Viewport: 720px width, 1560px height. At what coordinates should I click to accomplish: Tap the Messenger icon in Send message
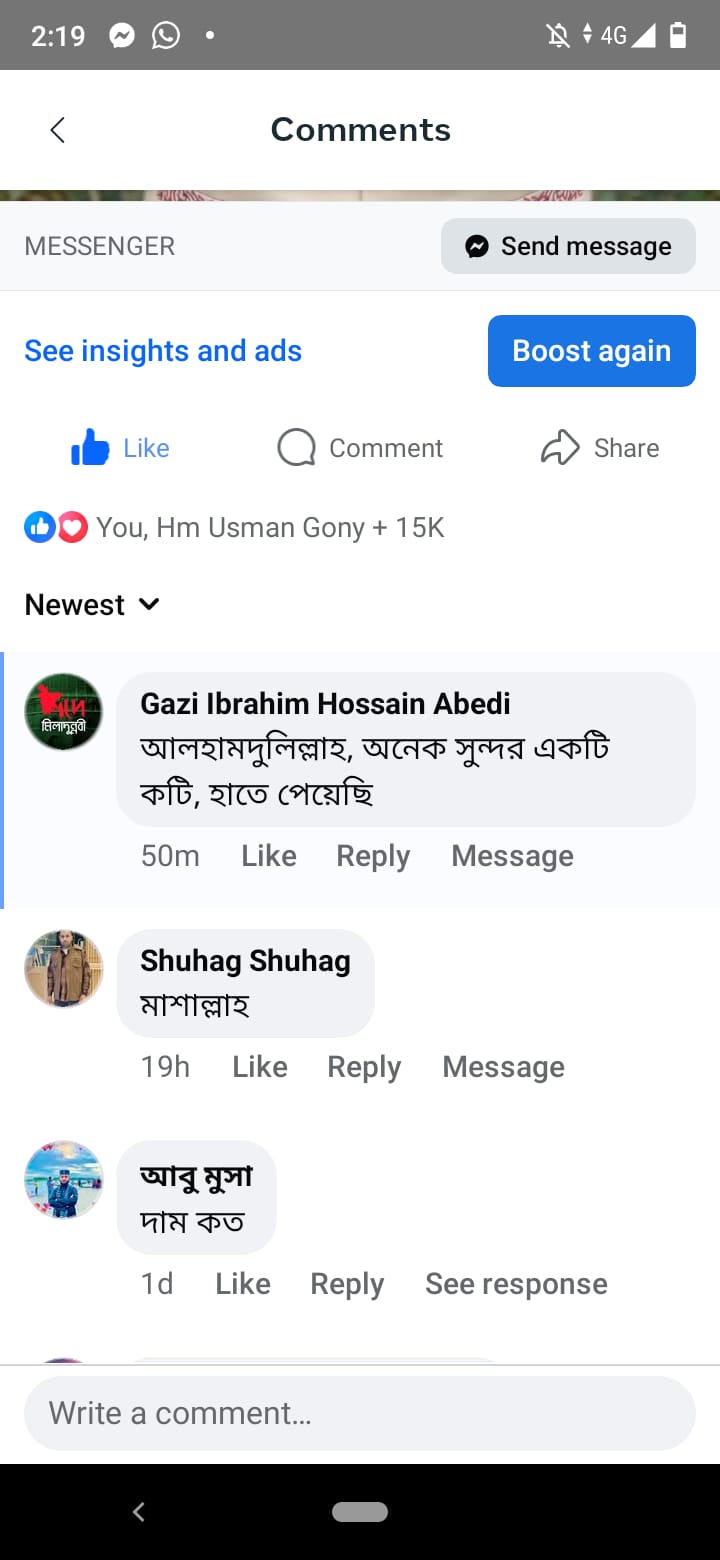(x=477, y=246)
